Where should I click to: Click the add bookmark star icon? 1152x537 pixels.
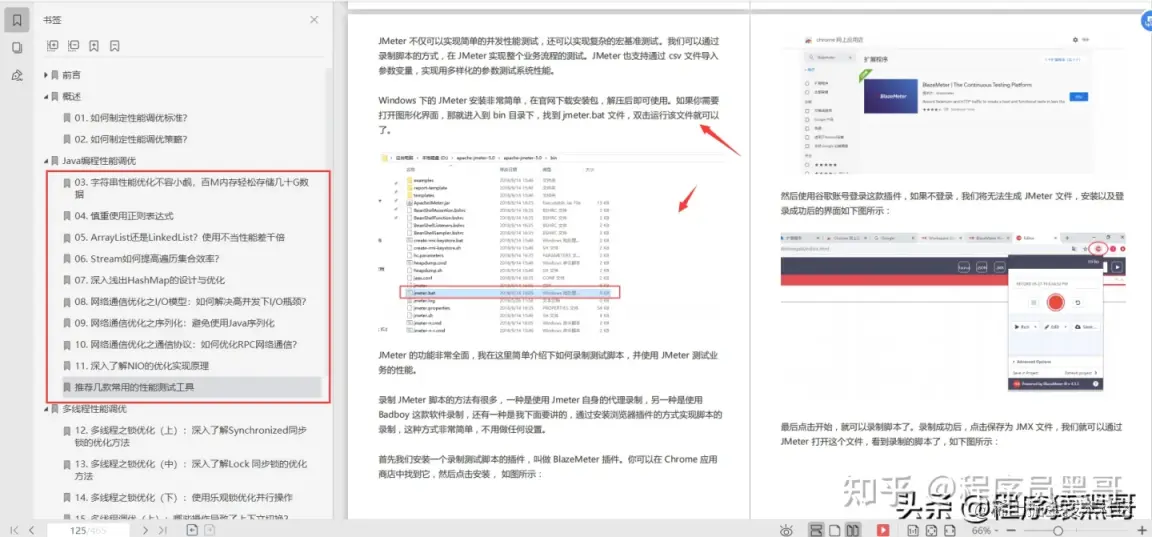[x=94, y=46]
